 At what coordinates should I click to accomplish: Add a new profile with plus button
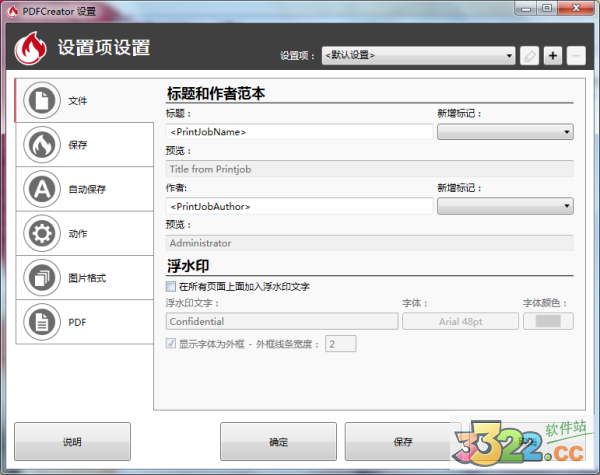pyautogui.click(x=553, y=56)
